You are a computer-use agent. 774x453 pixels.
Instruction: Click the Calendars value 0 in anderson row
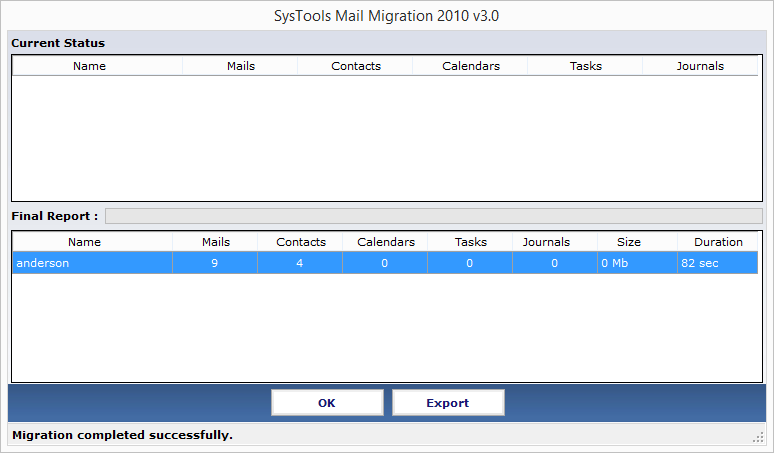385,263
